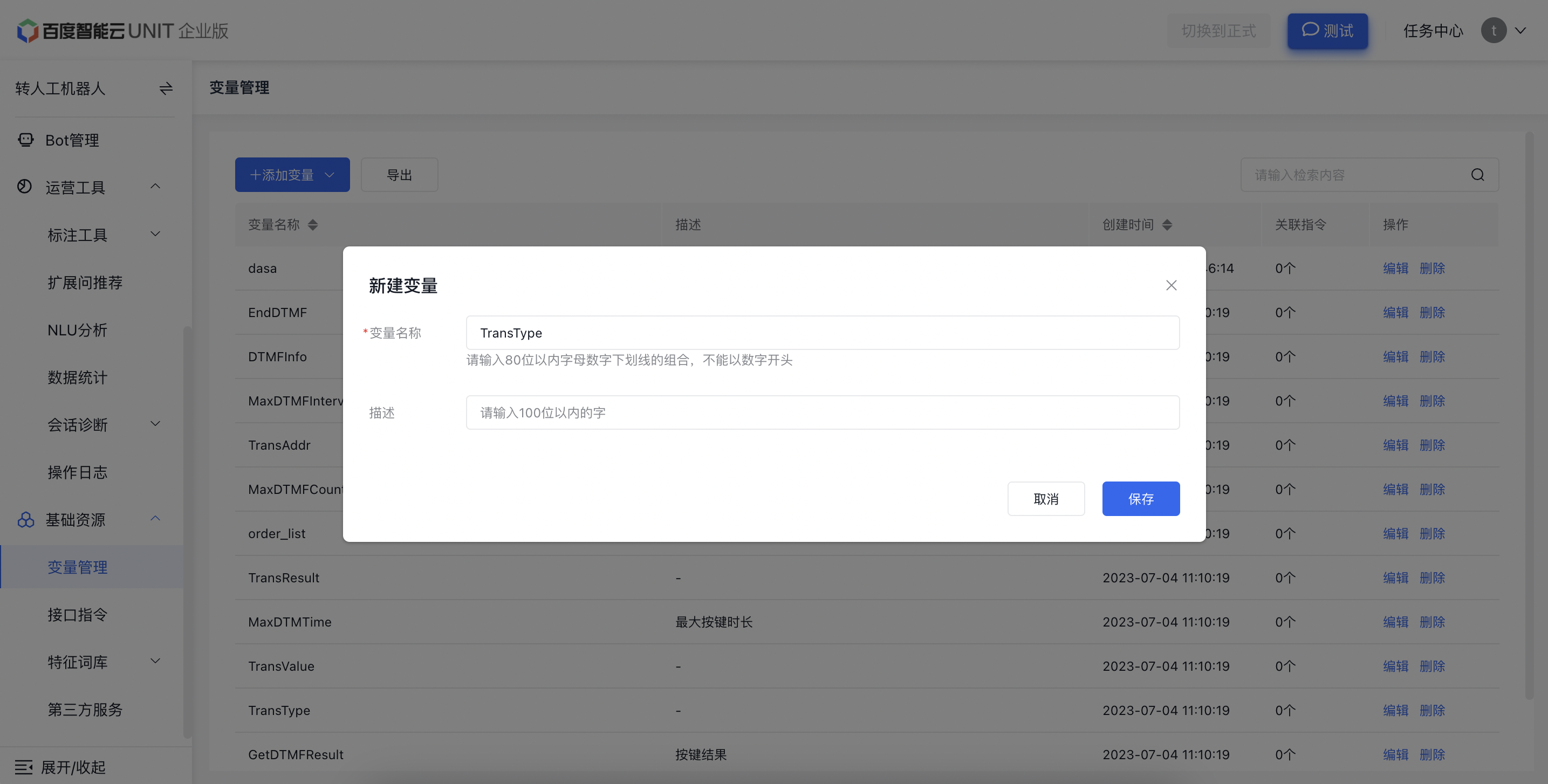The image size is (1548, 784).
Task: Click the 展开/收起 collapse menu icon
Action: tap(23, 767)
